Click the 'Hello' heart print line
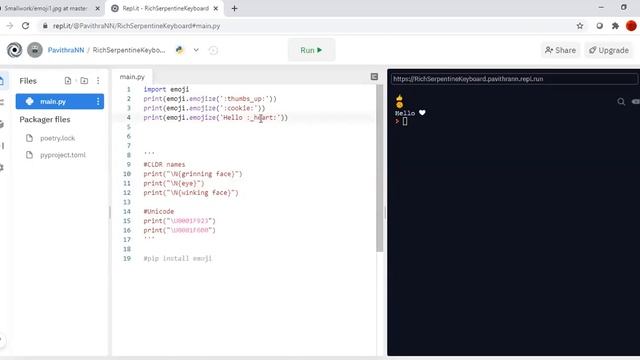 pos(216,118)
